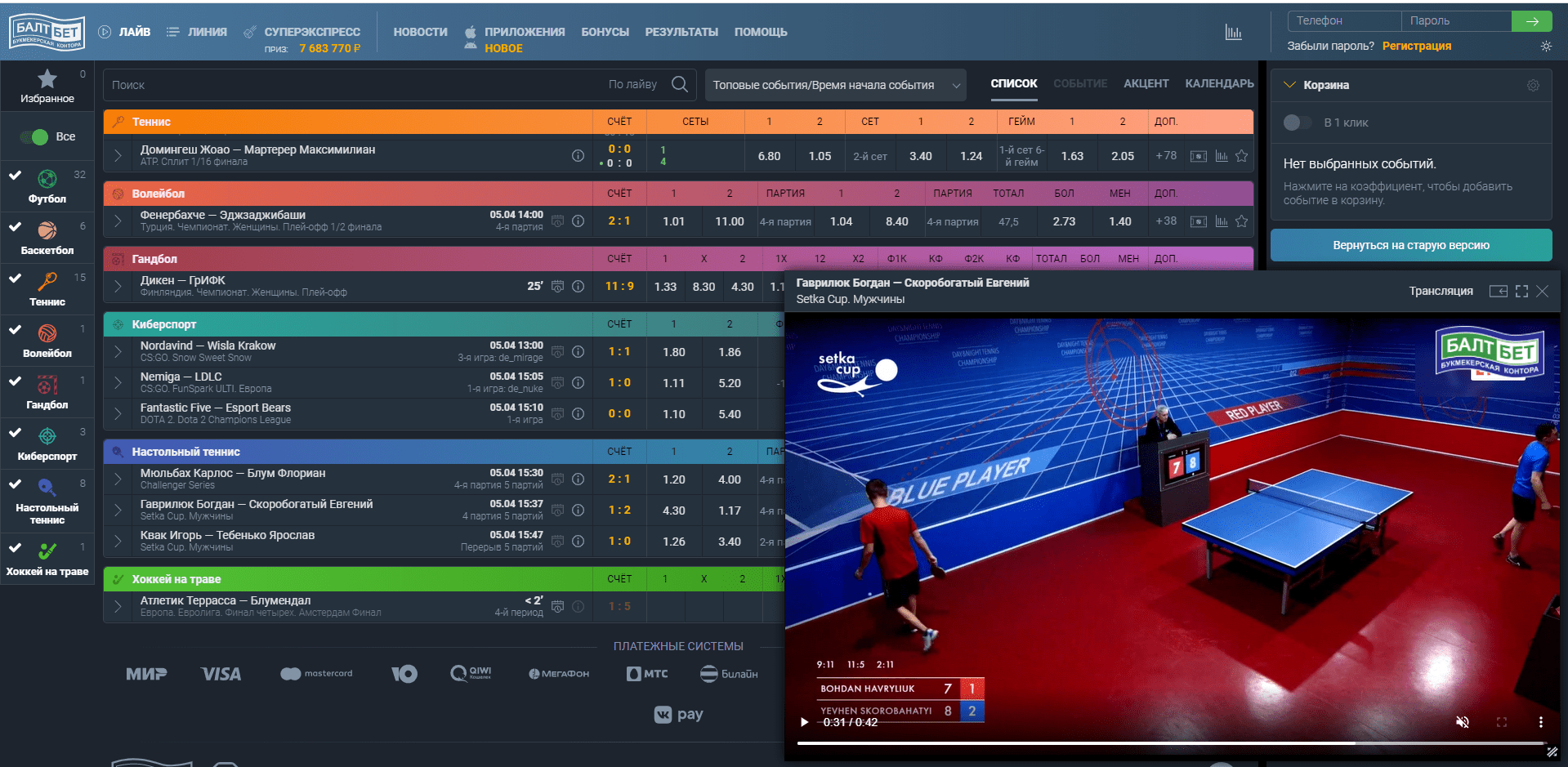Screen dimensions: 1568x767
Task: Show info for the Fantastic Five – Esport Bears match
Action: point(578,413)
